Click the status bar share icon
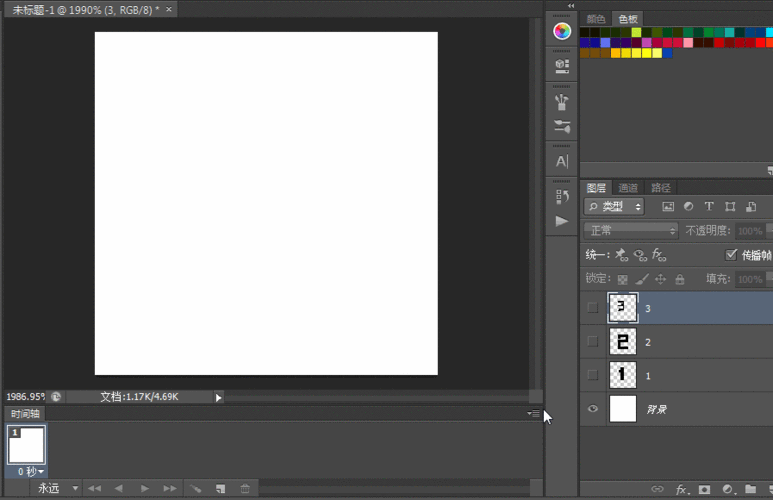Viewport: 773px width, 500px height. point(56,396)
